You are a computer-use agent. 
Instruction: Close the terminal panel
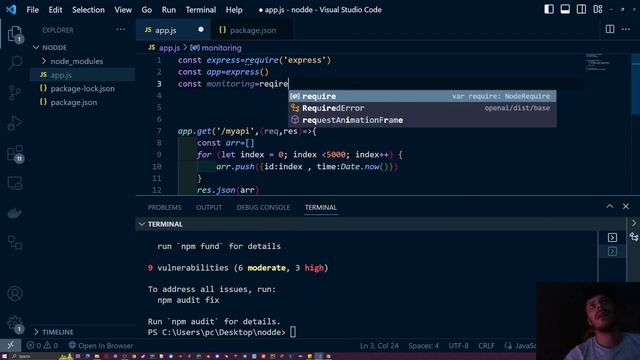click(x=626, y=207)
